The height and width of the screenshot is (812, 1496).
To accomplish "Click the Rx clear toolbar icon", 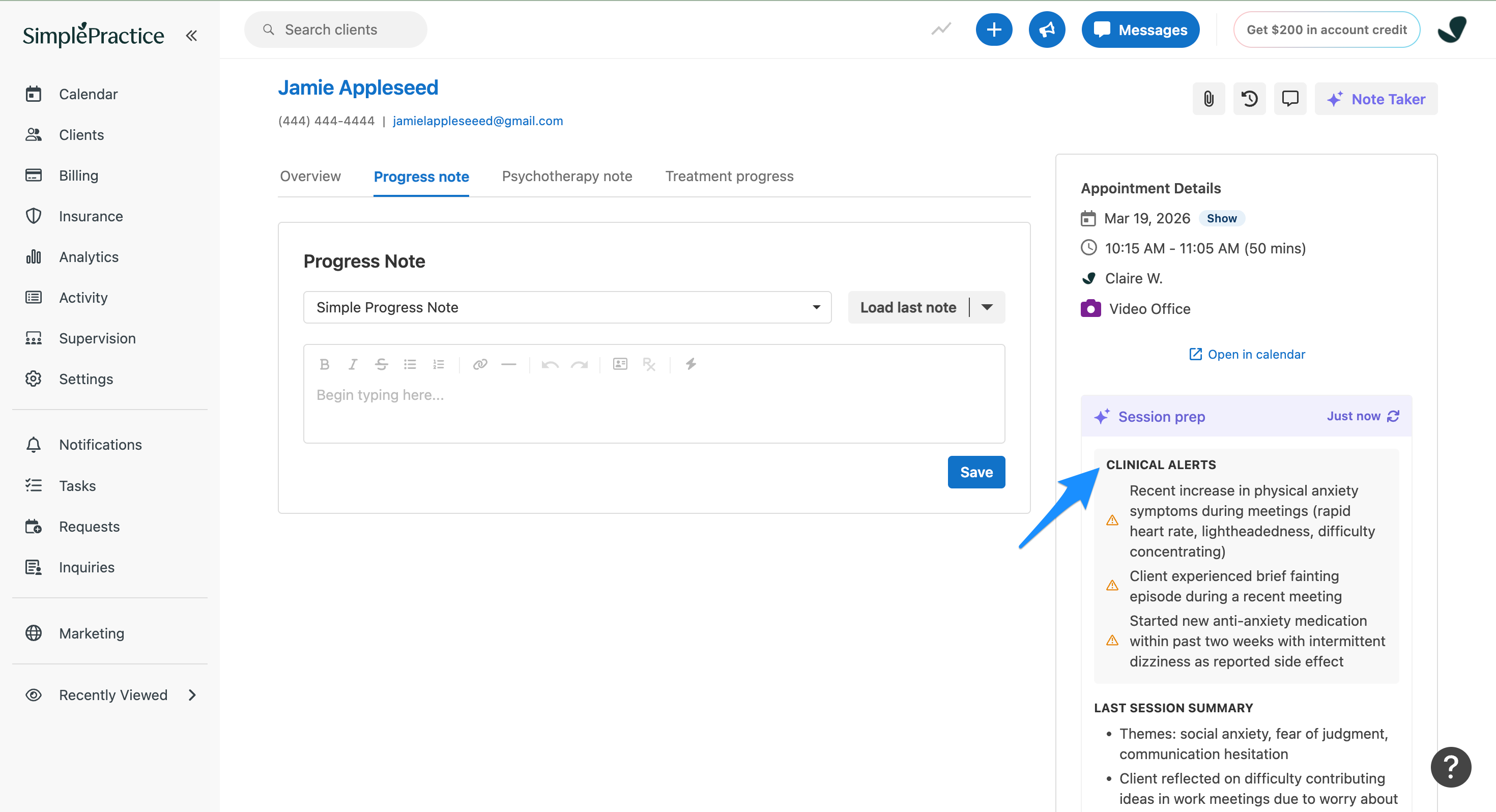I will click(x=649, y=364).
